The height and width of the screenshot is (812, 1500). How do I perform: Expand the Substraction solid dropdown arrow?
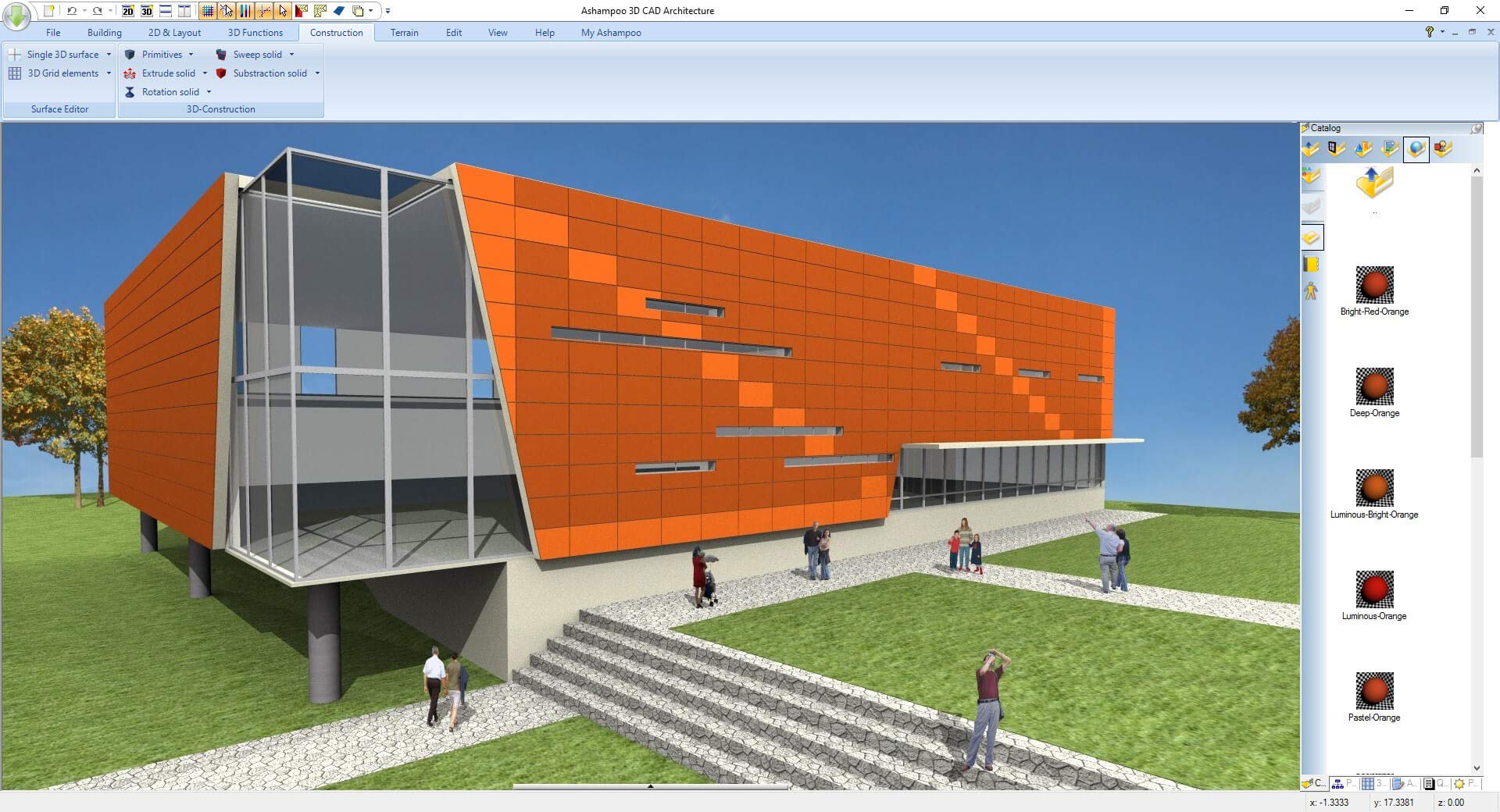[x=317, y=73]
